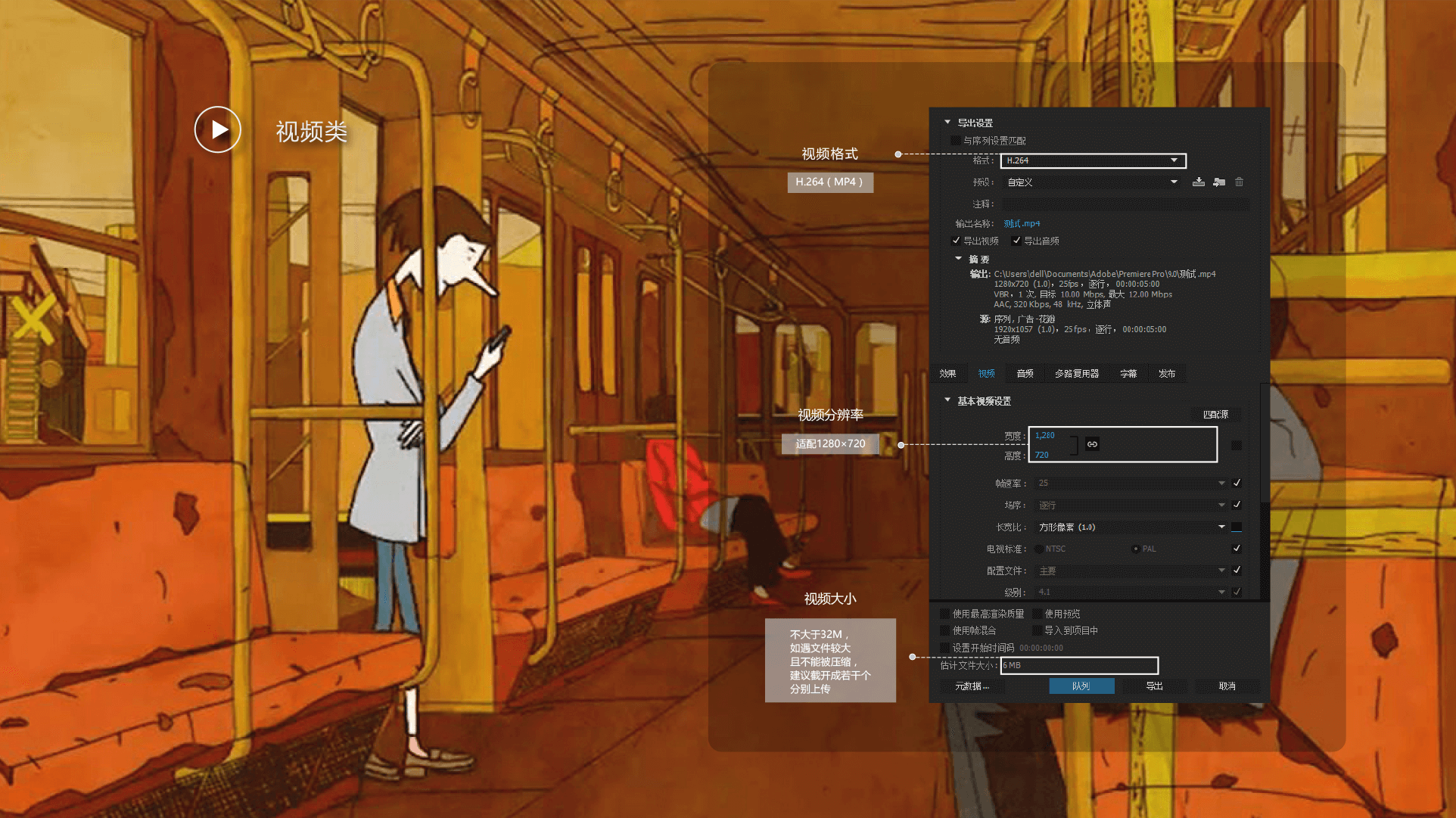Toggle the width-height link chain icon
Screen dimensions: 1456x818
click(x=1092, y=444)
